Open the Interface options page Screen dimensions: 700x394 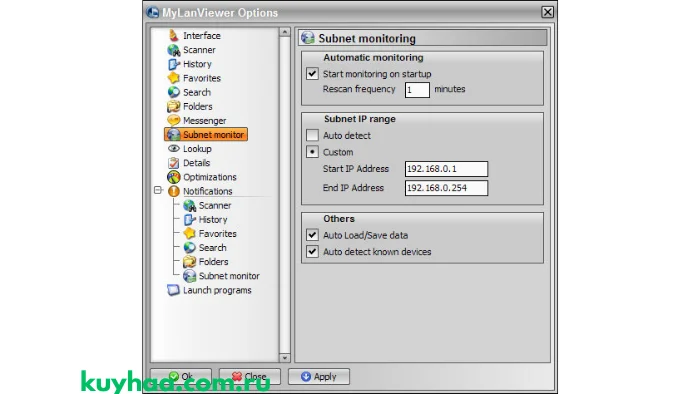(201, 36)
